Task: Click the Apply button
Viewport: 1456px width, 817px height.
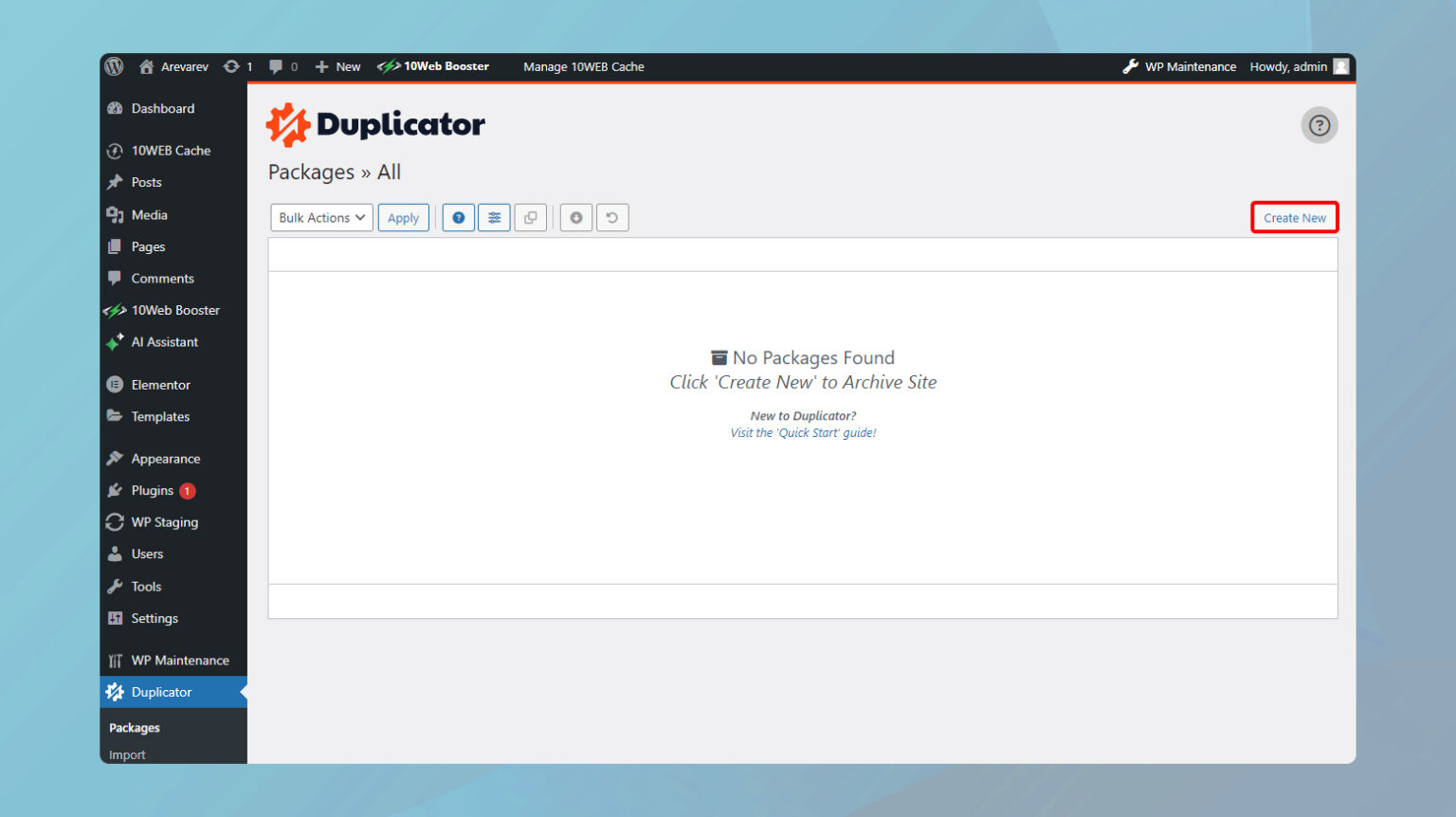Action: [403, 217]
